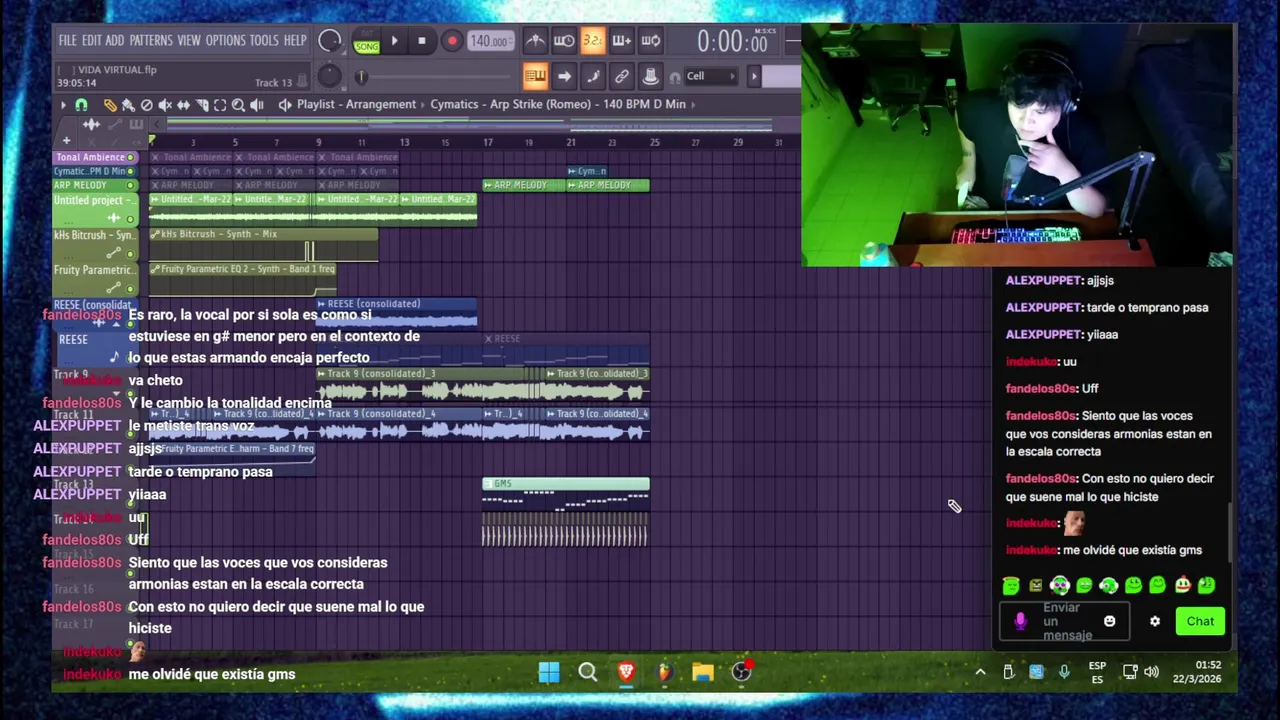The height and width of the screenshot is (720, 1280).
Task: Open Brave browser from taskbar
Action: 626,672
